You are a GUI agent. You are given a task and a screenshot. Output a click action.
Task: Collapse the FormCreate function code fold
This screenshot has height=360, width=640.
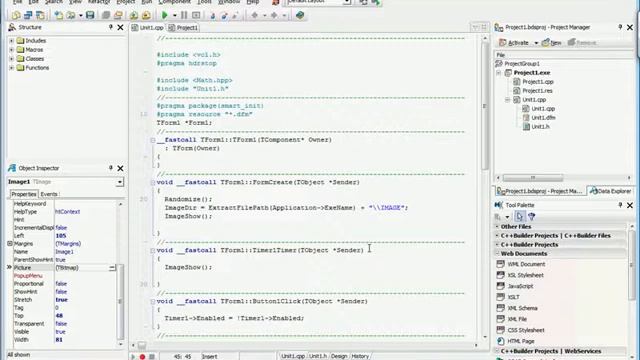(153, 182)
